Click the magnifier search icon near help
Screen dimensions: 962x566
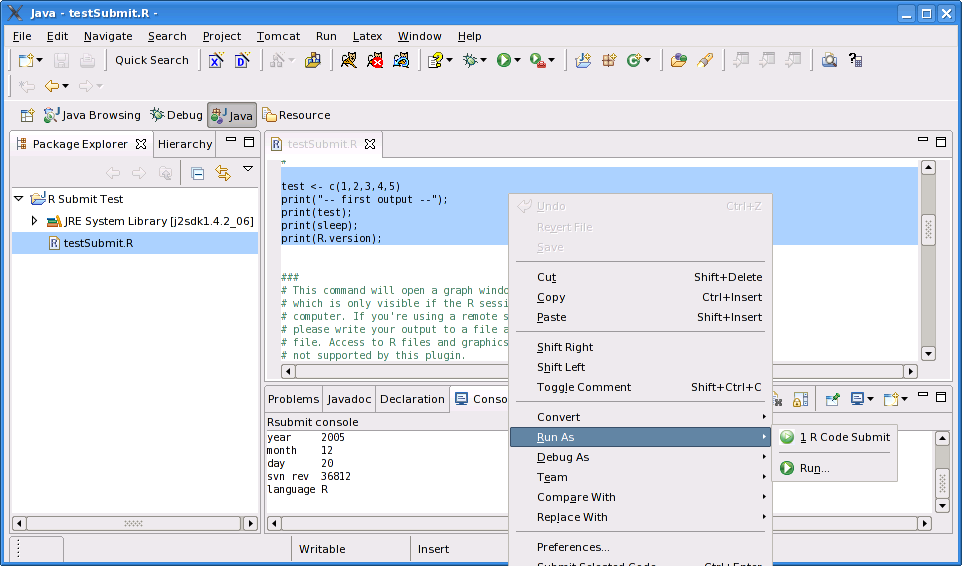[829, 60]
